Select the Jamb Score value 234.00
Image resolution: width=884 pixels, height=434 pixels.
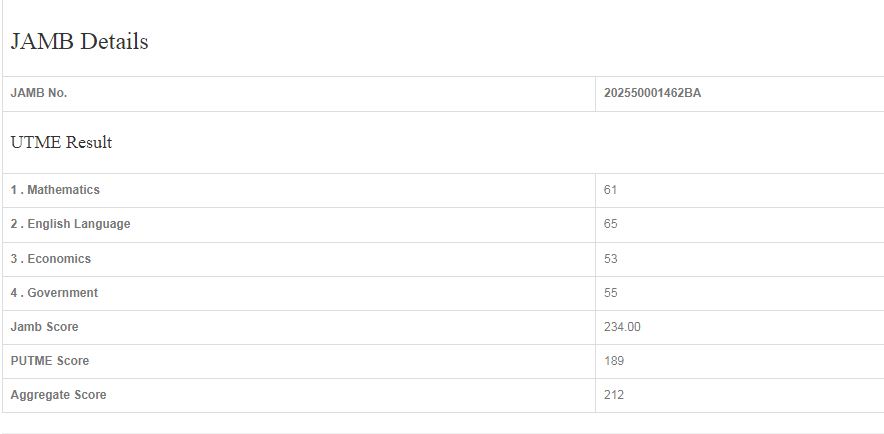pos(622,327)
